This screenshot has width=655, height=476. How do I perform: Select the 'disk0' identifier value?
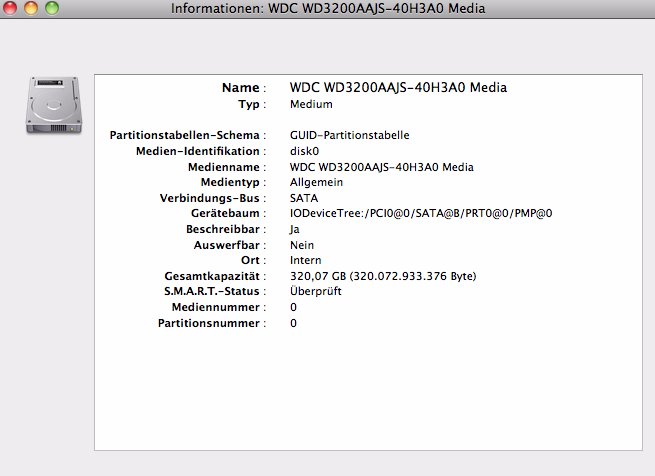[305, 151]
